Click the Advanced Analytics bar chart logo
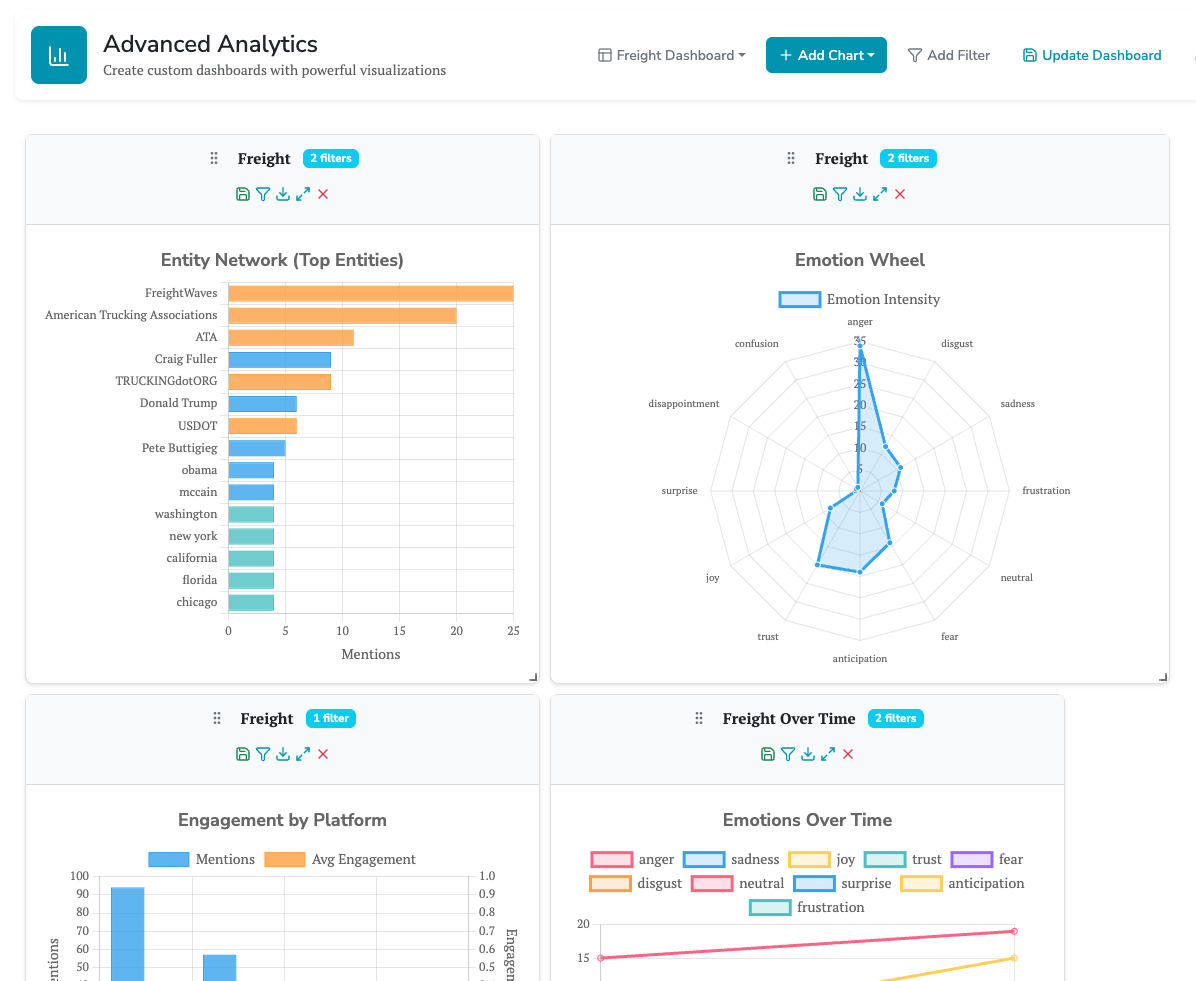Image resolution: width=1196 pixels, height=981 pixels. [59, 55]
